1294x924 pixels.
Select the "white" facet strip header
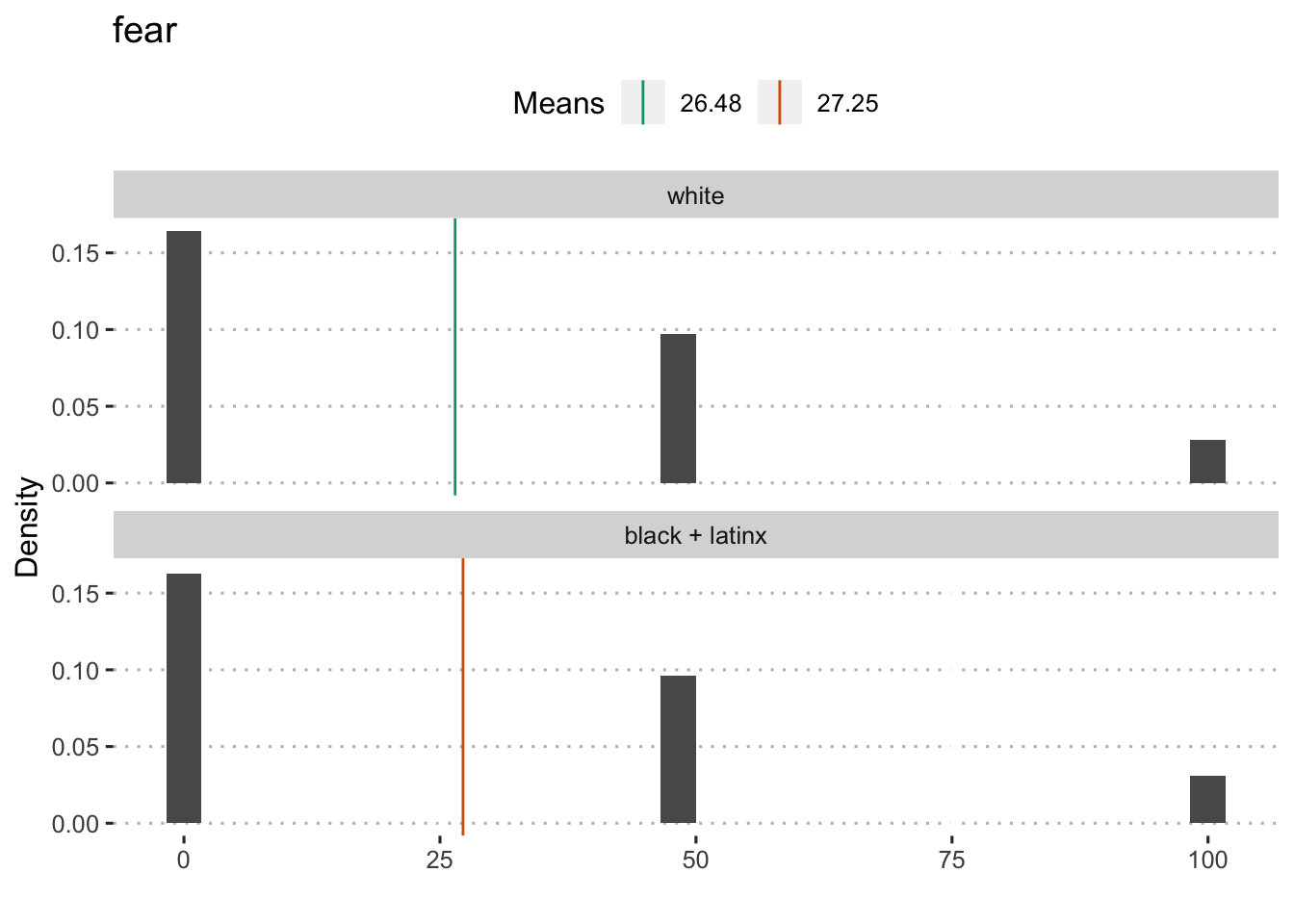coord(695,195)
